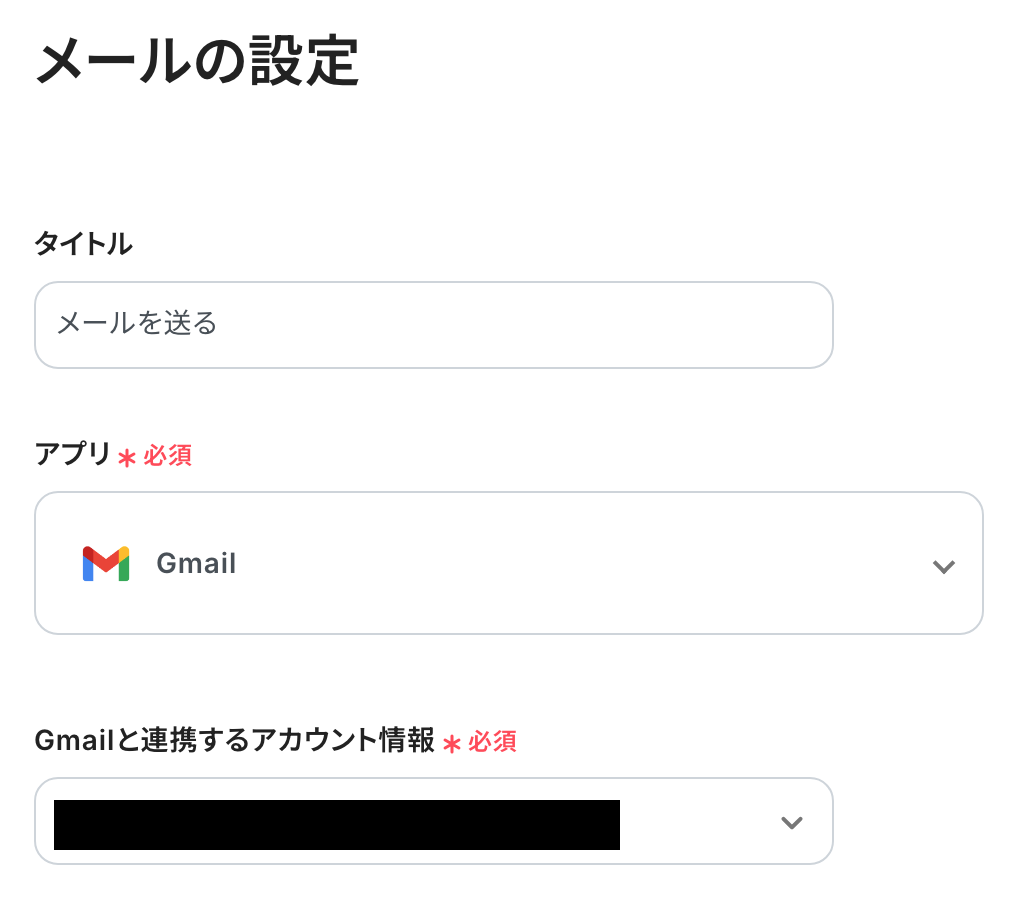Open the account information dropdown chevron
The image size is (1036, 924).
[x=791, y=823]
